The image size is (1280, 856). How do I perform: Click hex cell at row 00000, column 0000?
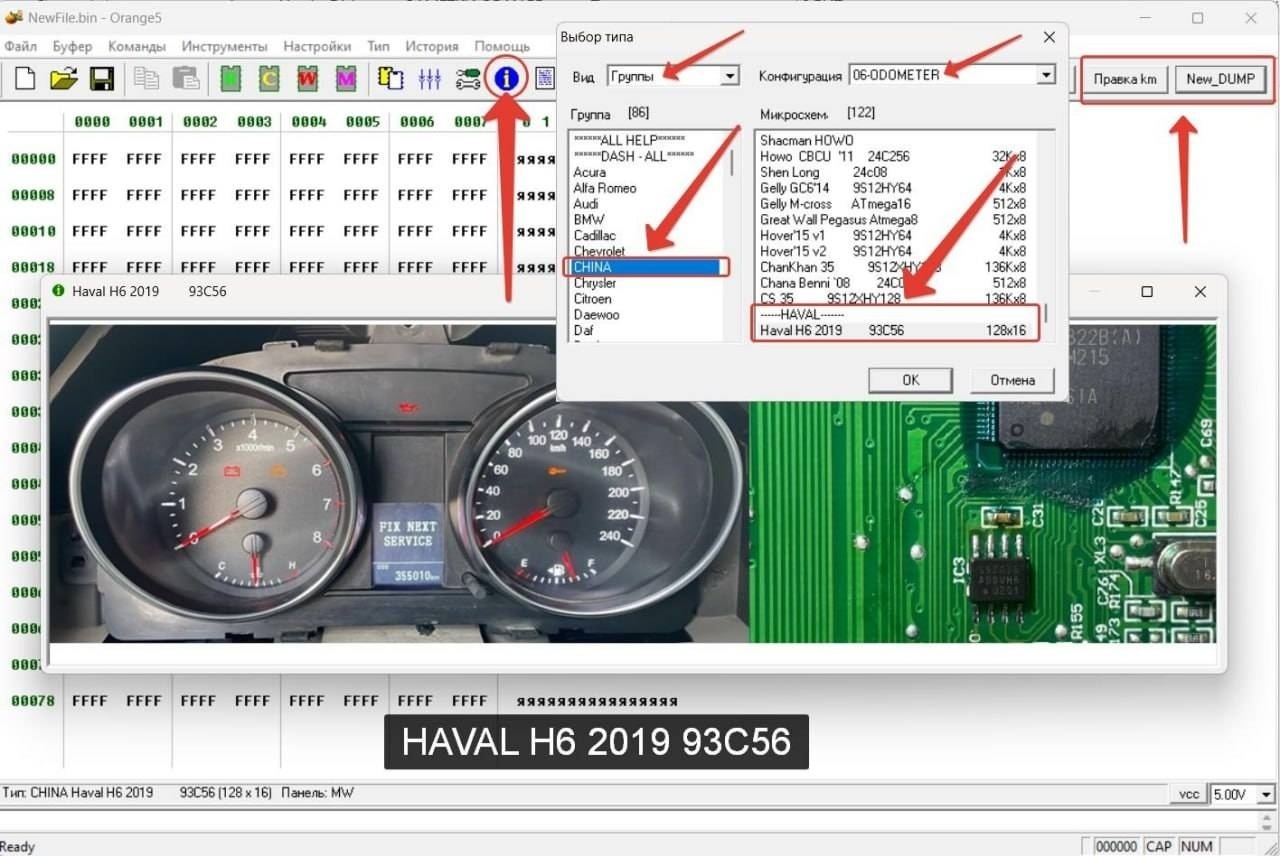pyautogui.click(x=90, y=158)
